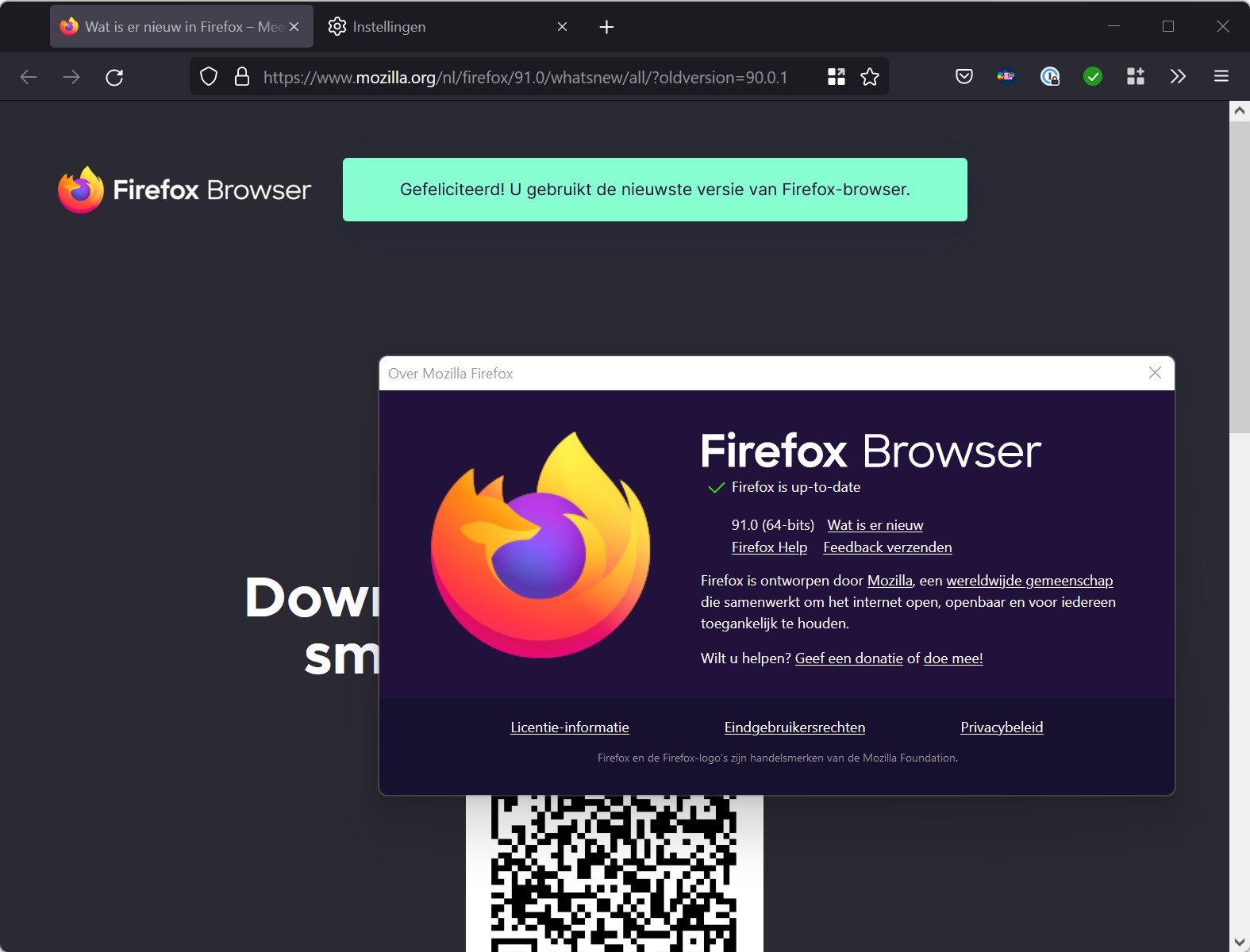The height and width of the screenshot is (952, 1250).
Task: Expand the toolbar overflow chevron
Action: [1178, 77]
